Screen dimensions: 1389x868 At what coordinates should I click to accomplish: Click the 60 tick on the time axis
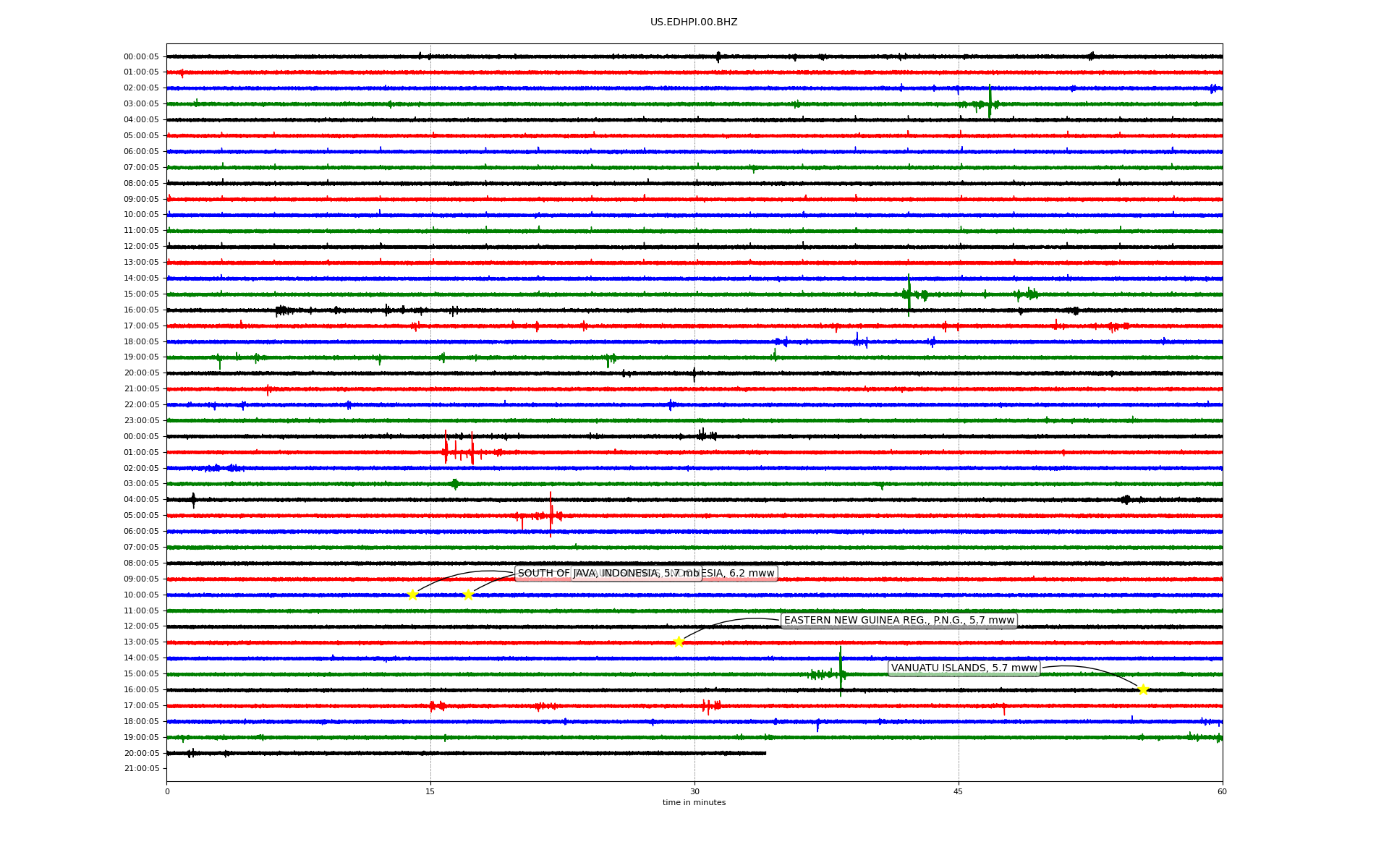pyautogui.click(x=1222, y=791)
